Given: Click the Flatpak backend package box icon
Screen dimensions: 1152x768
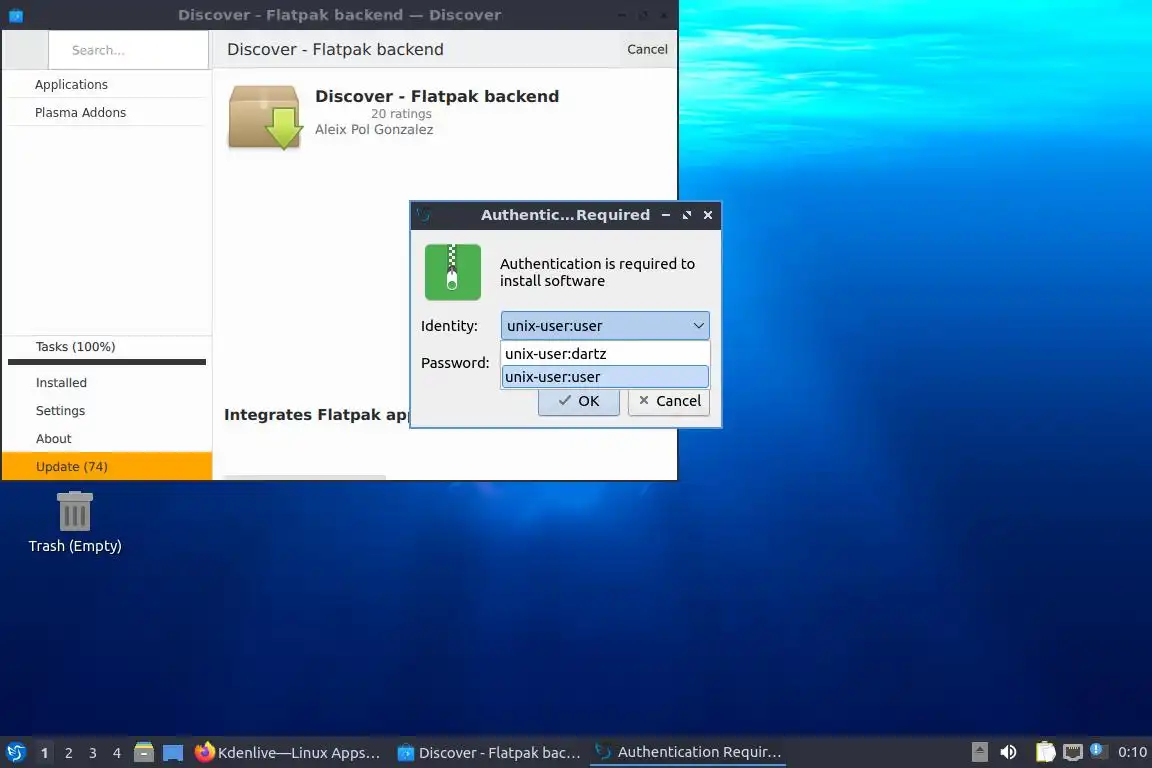Looking at the screenshot, I should [x=264, y=118].
